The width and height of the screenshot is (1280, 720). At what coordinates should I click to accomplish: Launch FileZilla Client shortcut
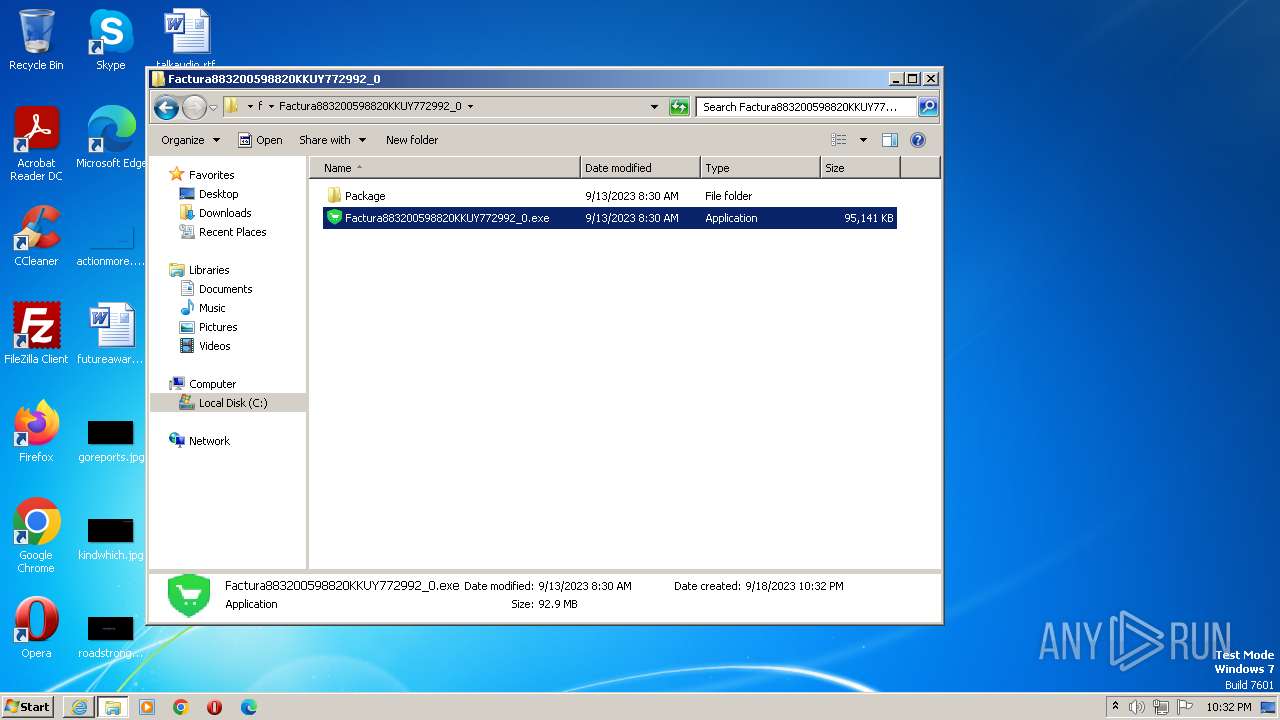36,334
